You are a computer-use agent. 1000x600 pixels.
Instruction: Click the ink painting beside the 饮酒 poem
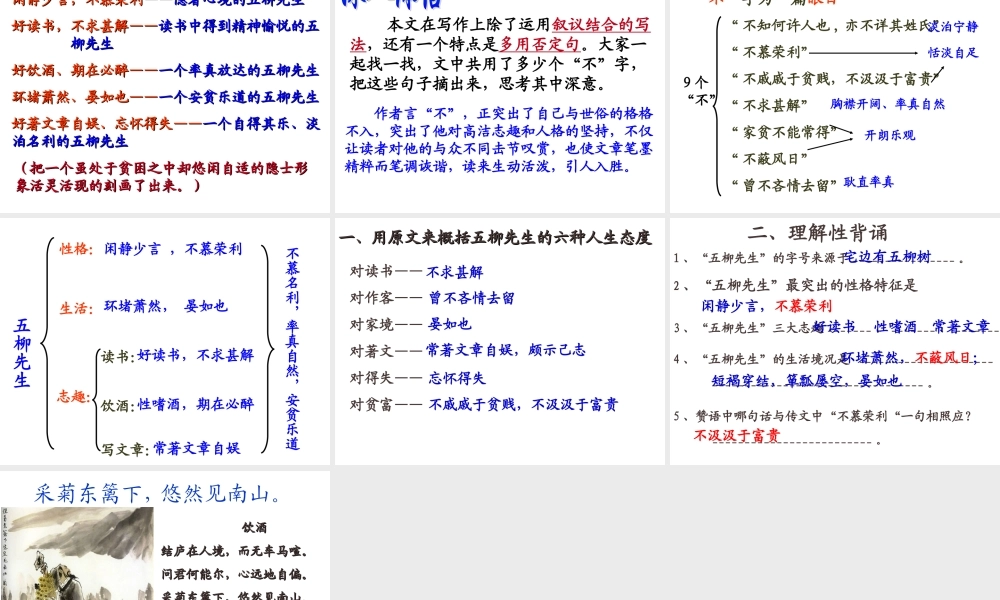pyautogui.click(x=77, y=553)
